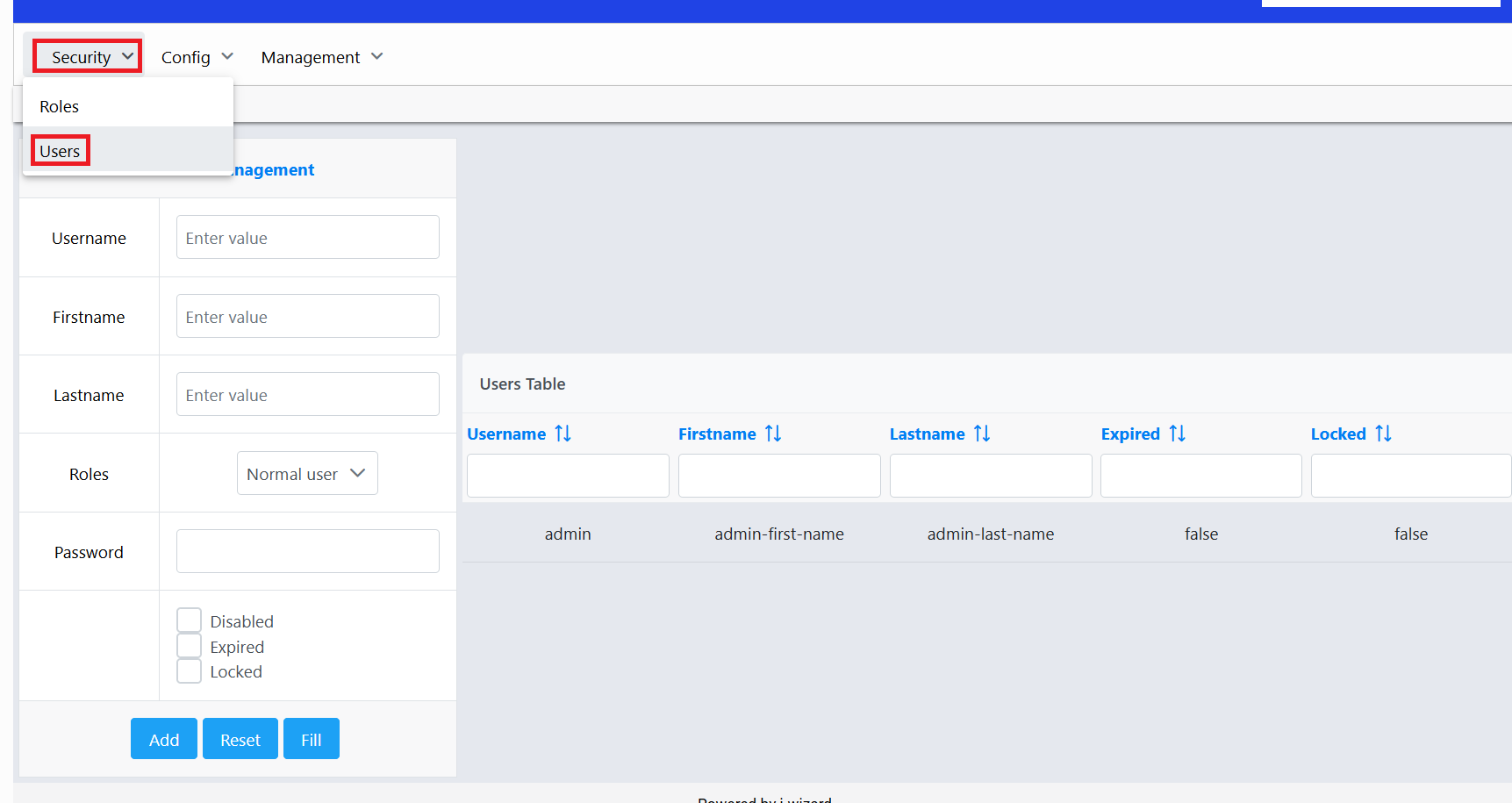
Task: Click the Lastname column filter box
Action: click(x=991, y=476)
